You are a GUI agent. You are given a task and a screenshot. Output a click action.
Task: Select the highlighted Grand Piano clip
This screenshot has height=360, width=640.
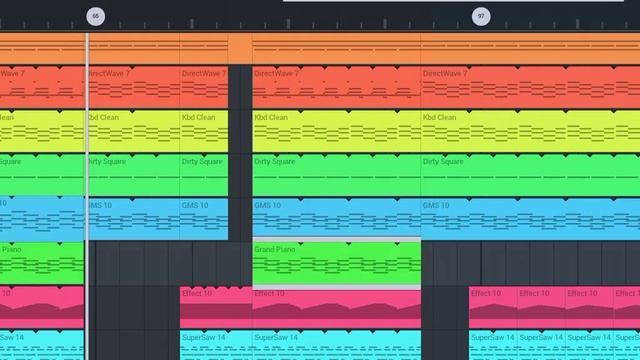click(x=337, y=263)
